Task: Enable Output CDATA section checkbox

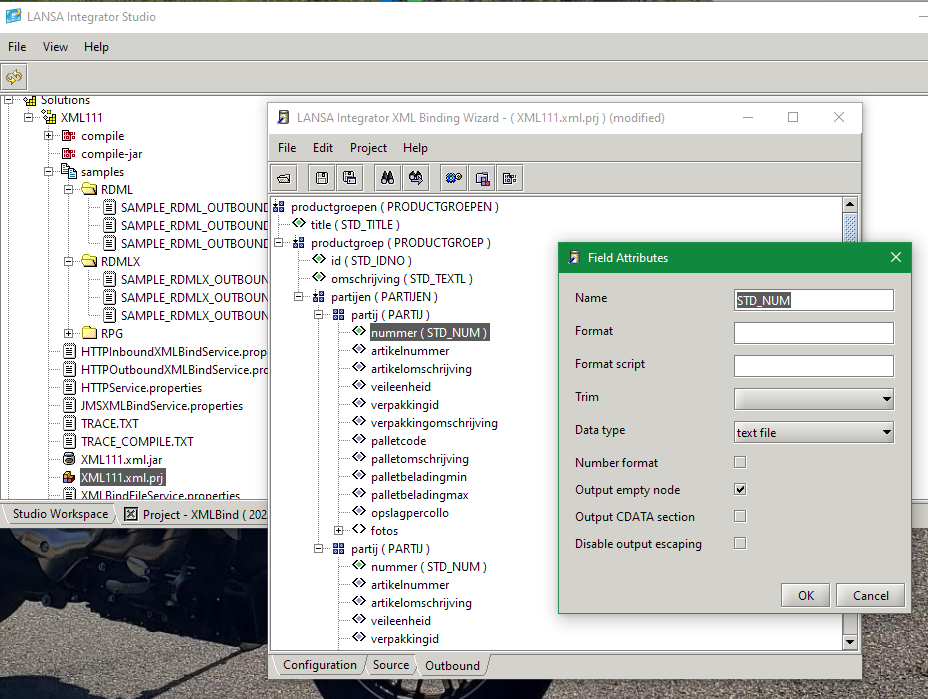Action: pyautogui.click(x=740, y=517)
